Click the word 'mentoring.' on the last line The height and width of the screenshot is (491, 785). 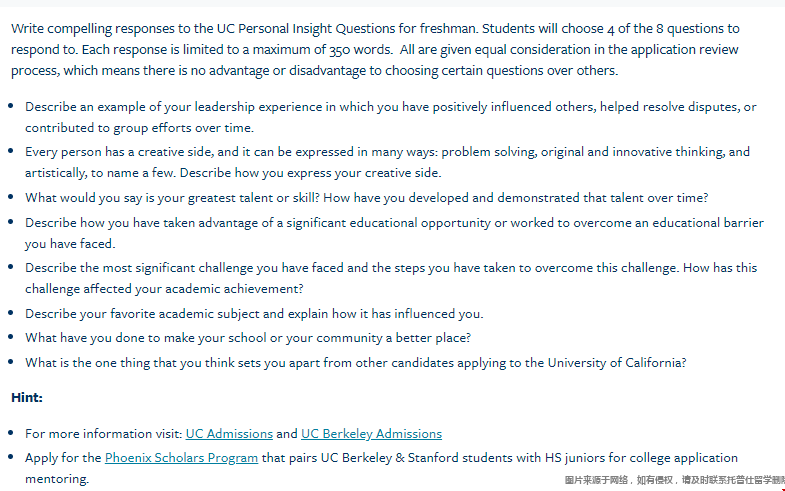point(57,479)
